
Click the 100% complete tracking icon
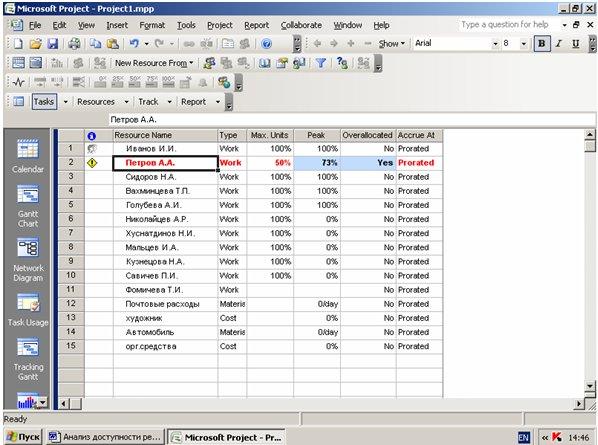click(x=168, y=82)
